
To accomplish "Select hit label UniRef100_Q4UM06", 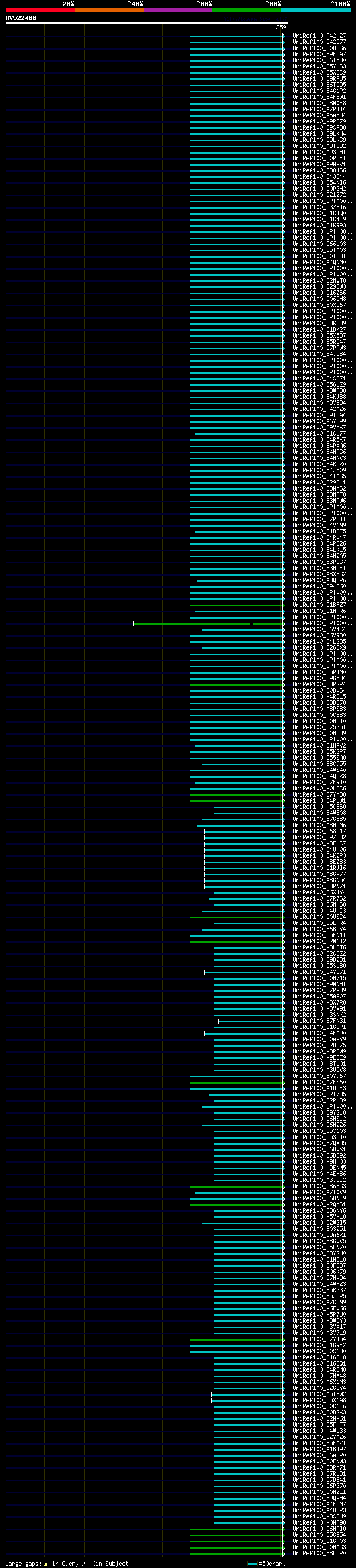I will coord(319,850).
